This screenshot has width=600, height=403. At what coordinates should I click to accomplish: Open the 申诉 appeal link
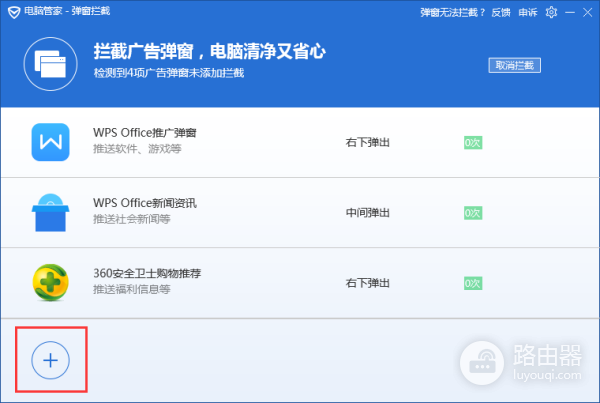tap(528, 13)
